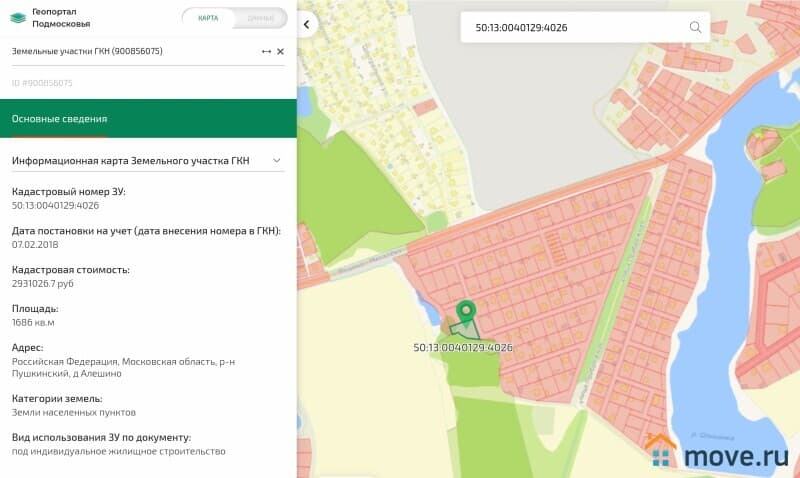Click the double-arrow expand panel icon

coord(266,51)
